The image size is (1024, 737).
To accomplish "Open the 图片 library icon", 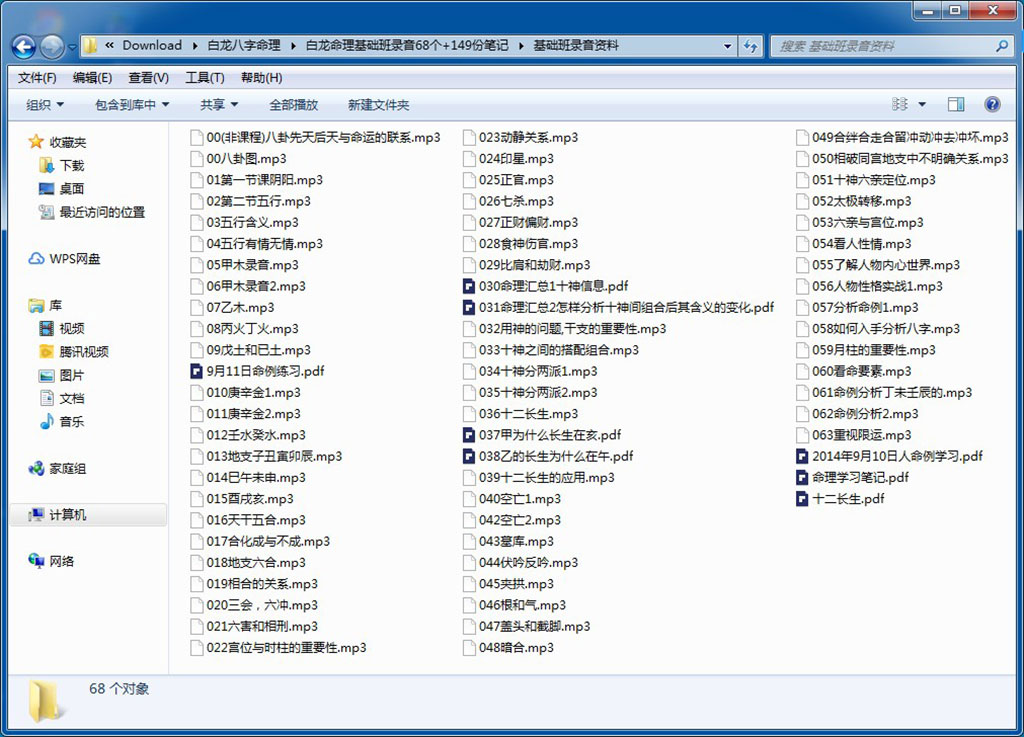I will click(46, 375).
